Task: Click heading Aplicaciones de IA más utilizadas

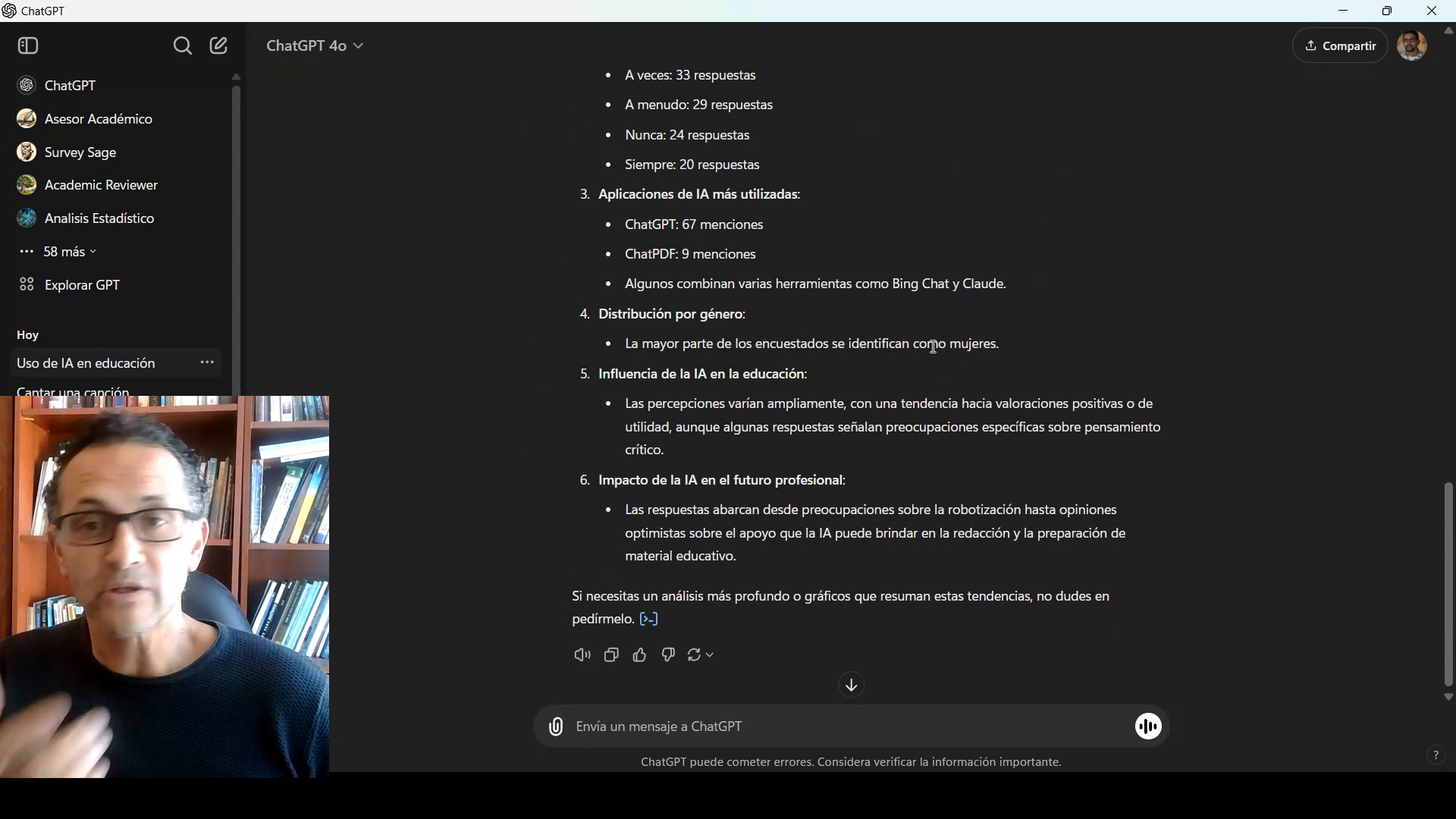Action: point(699,194)
